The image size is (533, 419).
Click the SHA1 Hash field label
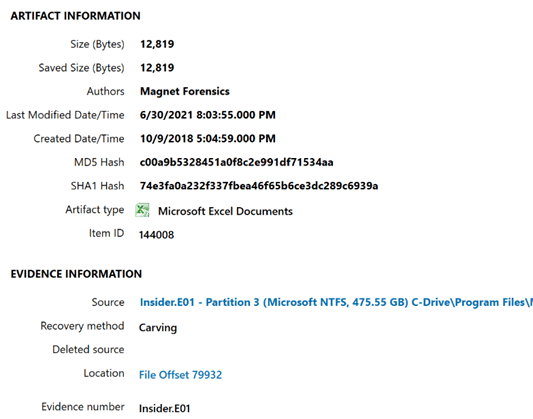98,186
